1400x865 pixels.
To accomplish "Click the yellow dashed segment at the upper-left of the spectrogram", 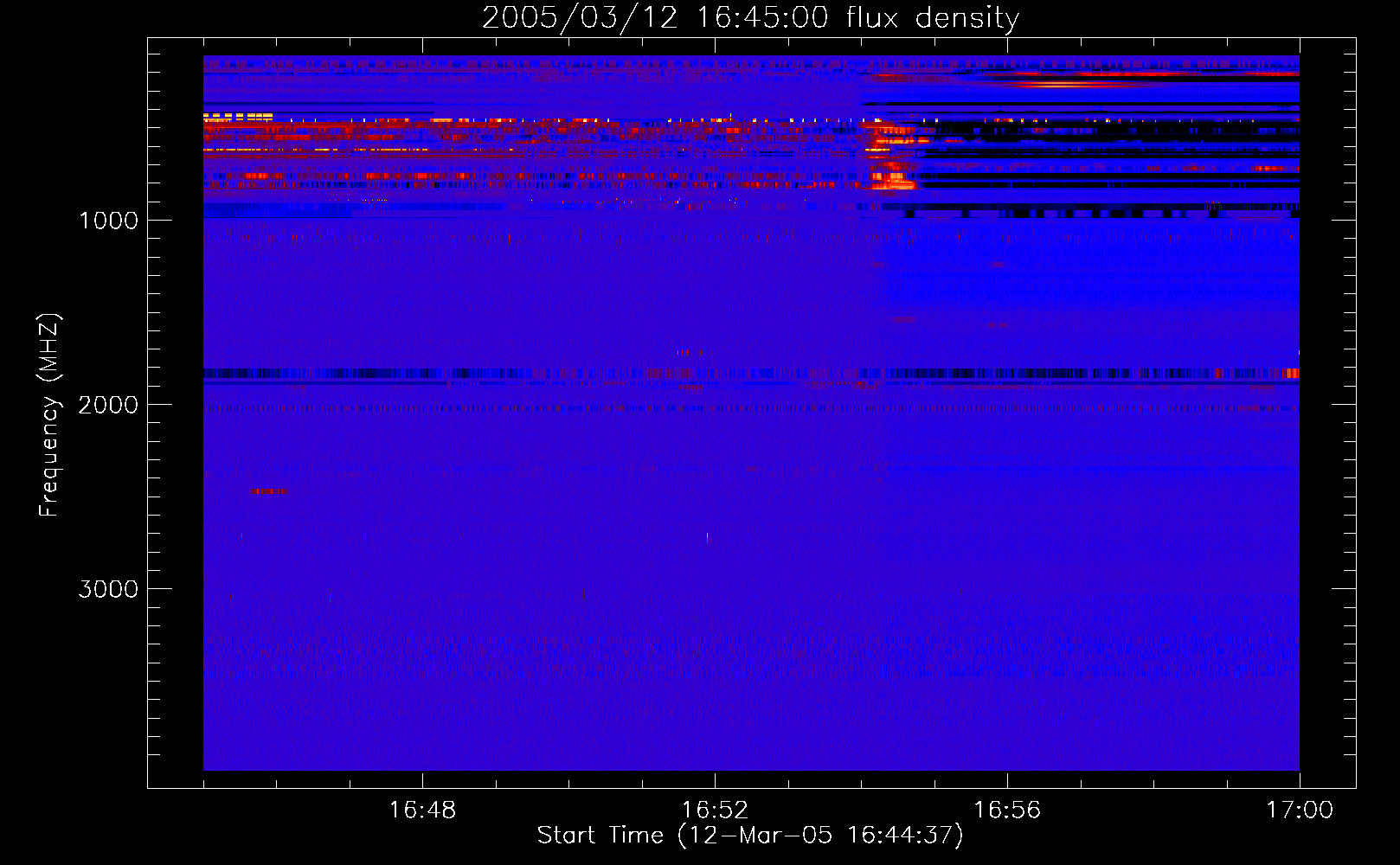I will tap(238, 116).
